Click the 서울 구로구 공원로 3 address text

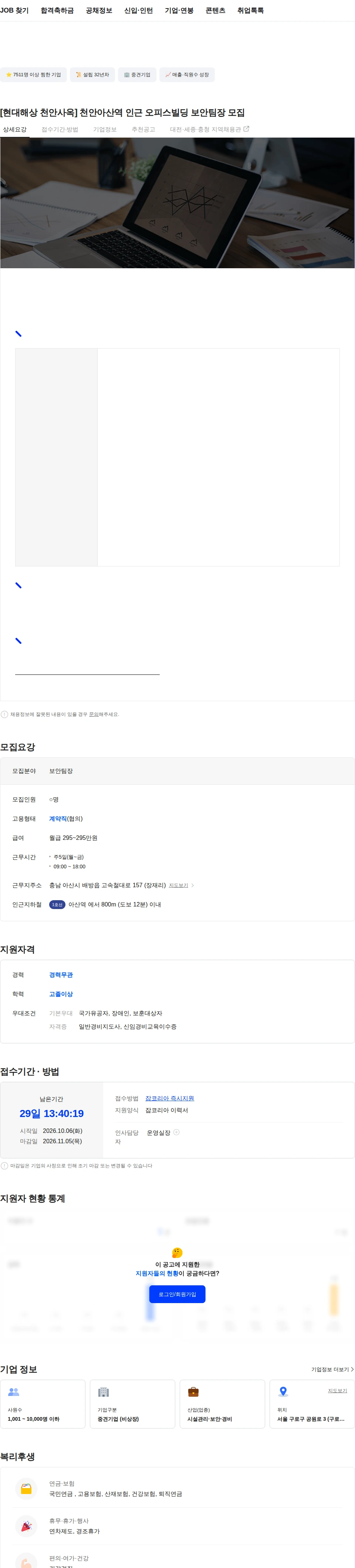(311, 1420)
